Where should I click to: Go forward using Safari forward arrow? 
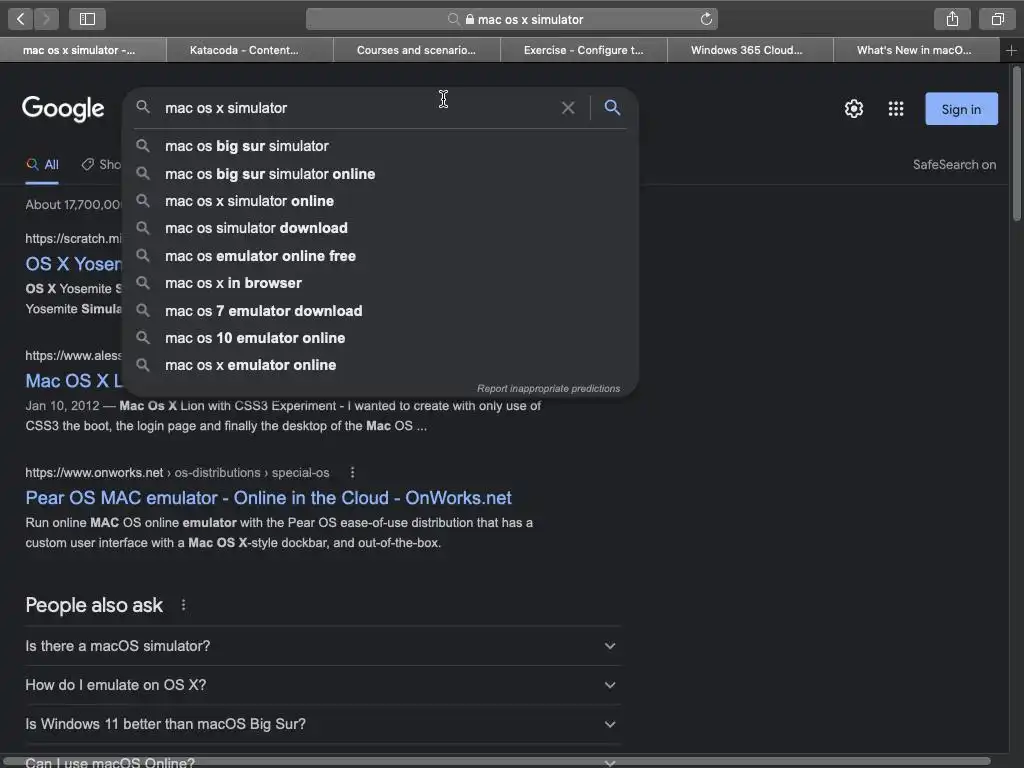coord(46,19)
